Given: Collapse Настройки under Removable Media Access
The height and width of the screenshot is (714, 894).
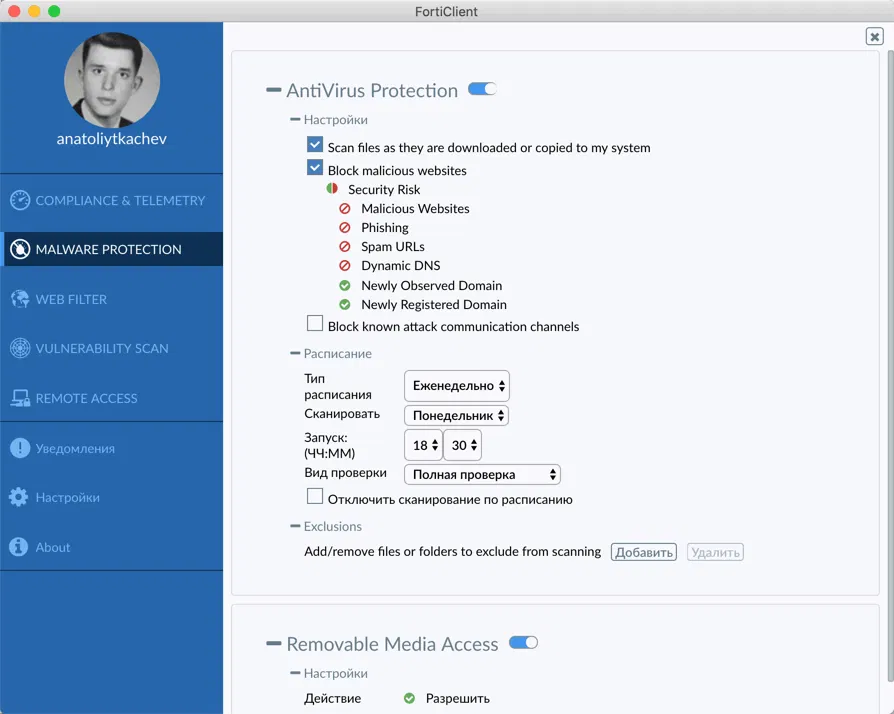Looking at the screenshot, I should point(295,674).
